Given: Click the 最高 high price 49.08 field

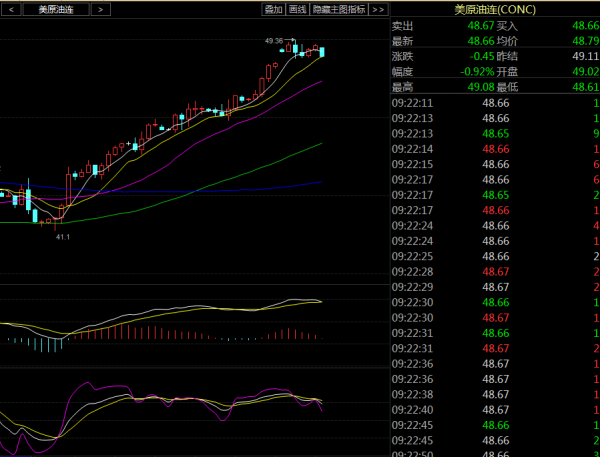Looking at the screenshot, I should coord(481,88).
